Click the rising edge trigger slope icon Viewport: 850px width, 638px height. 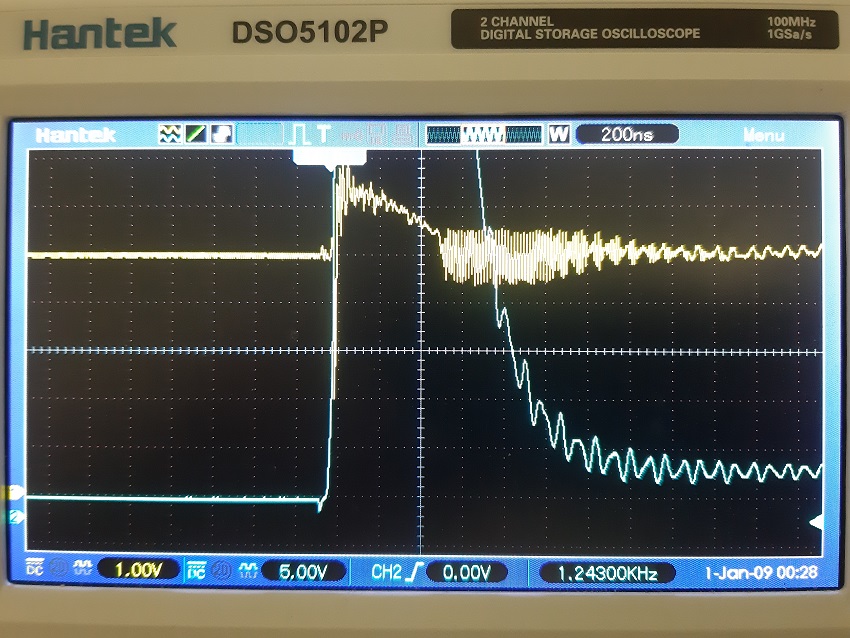(x=415, y=572)
